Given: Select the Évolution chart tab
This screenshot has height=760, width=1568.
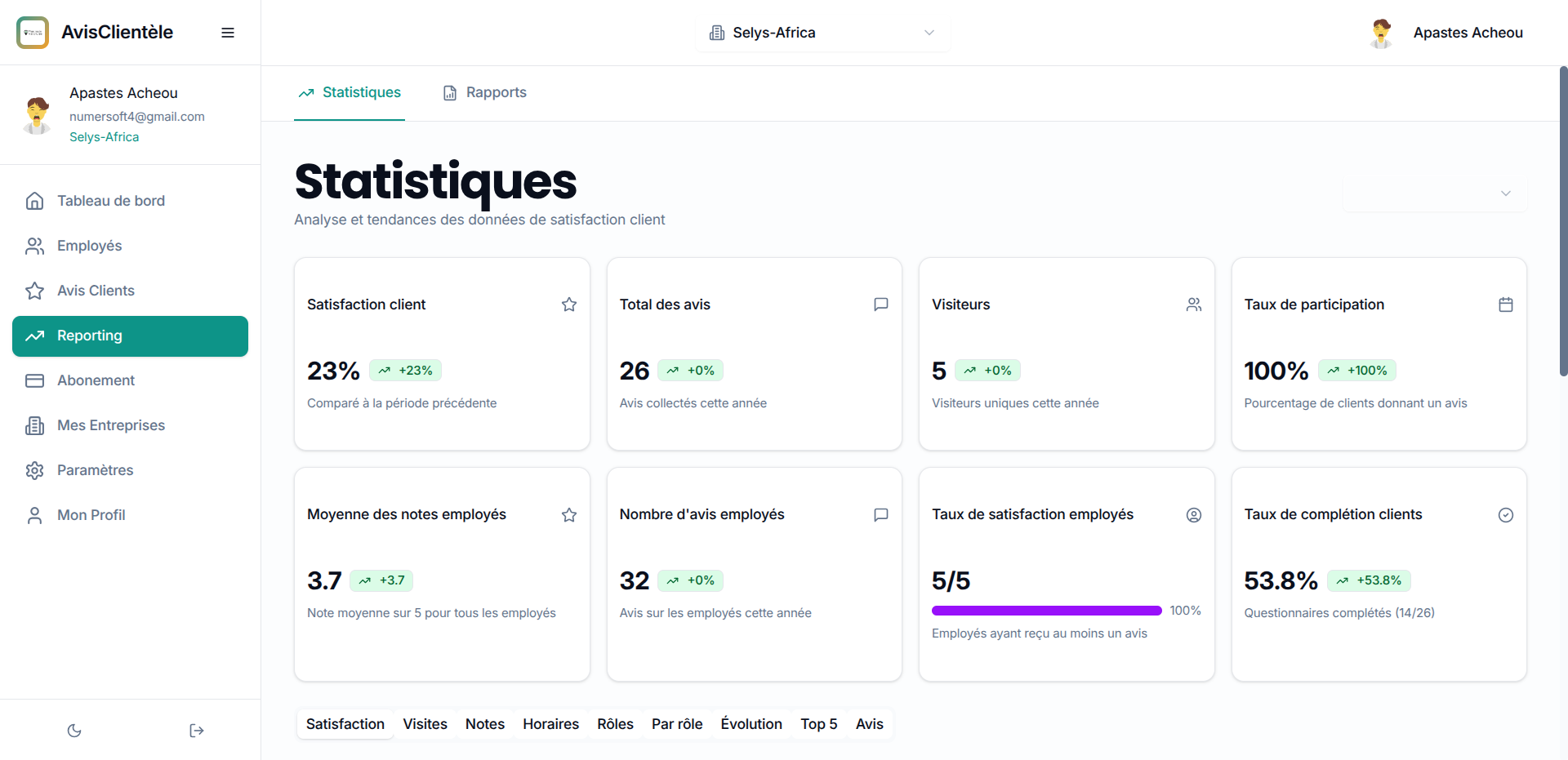Looking at the screenshot, I should pos(751,724).
